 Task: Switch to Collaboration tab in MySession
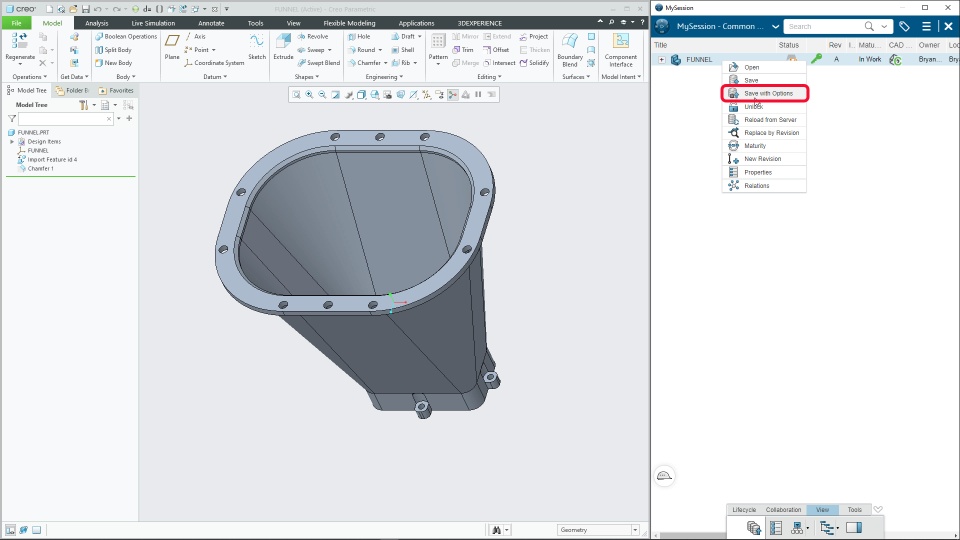pos(783,509)
